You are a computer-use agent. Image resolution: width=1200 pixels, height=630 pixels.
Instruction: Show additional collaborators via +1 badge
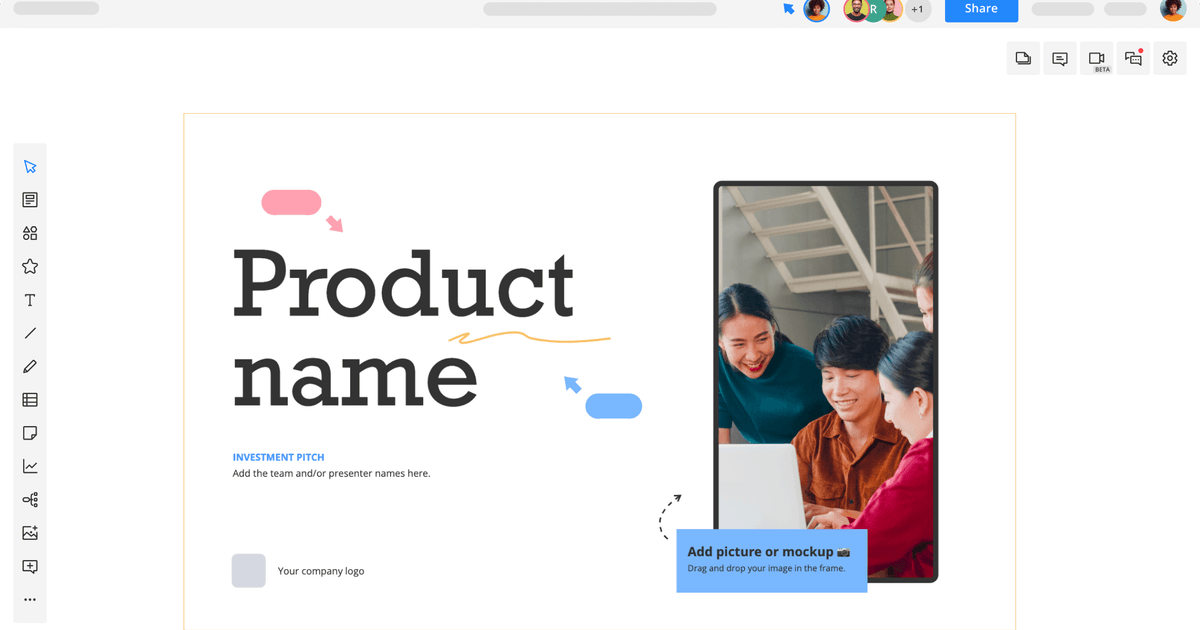pyautogui.click(x=918, y=10)
